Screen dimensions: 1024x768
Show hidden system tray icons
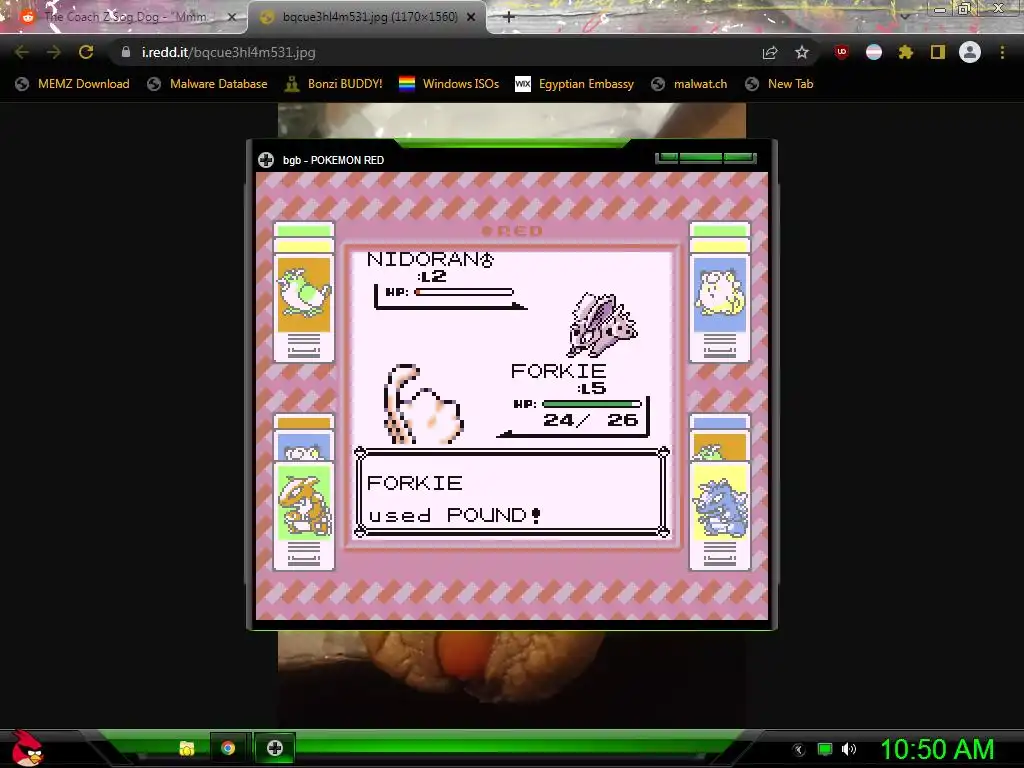pos(799,750)
